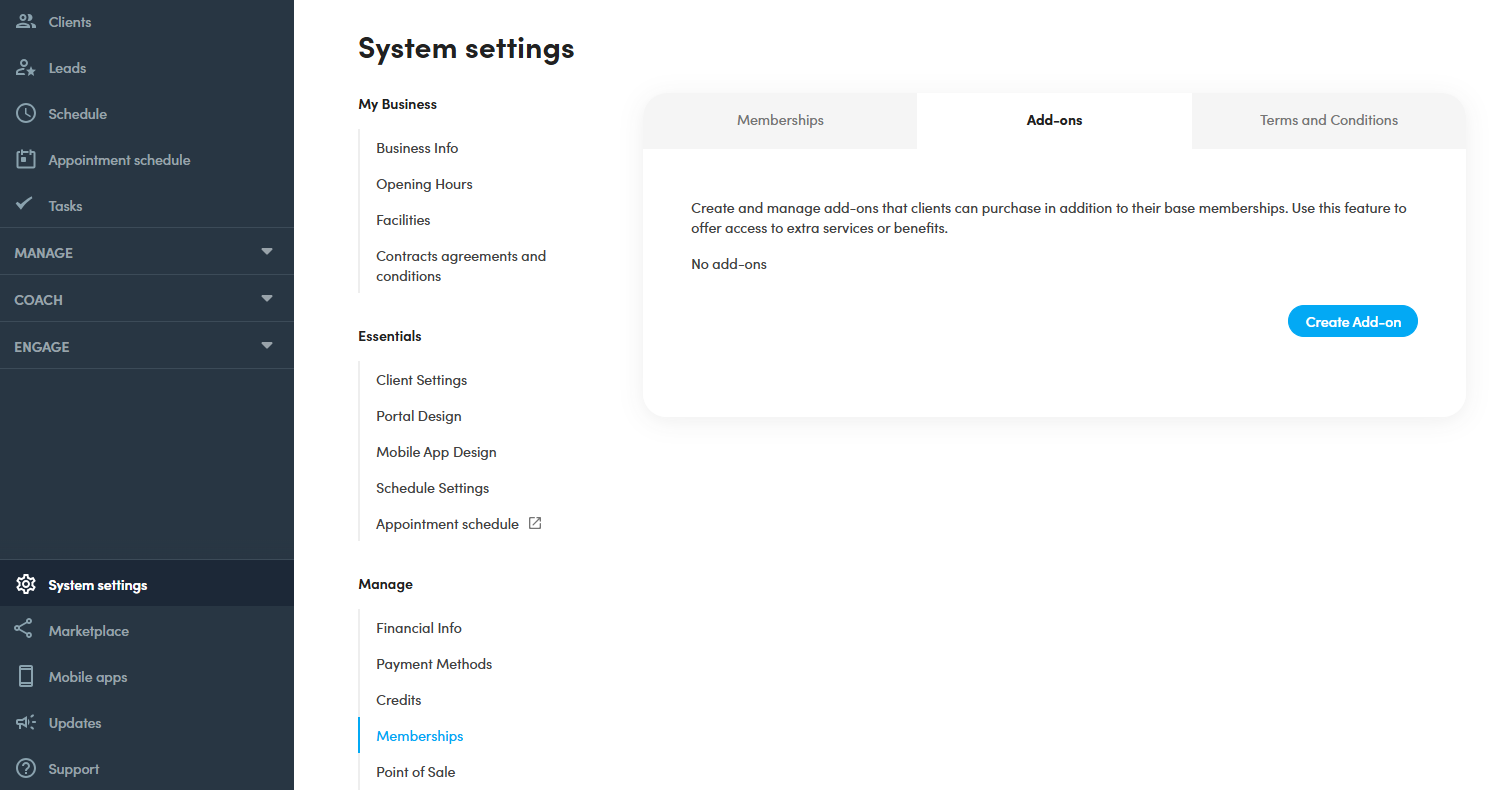This screenshot has height=790, width=1491.
Task: Open Facilities settings page
Action: [403, 220]
